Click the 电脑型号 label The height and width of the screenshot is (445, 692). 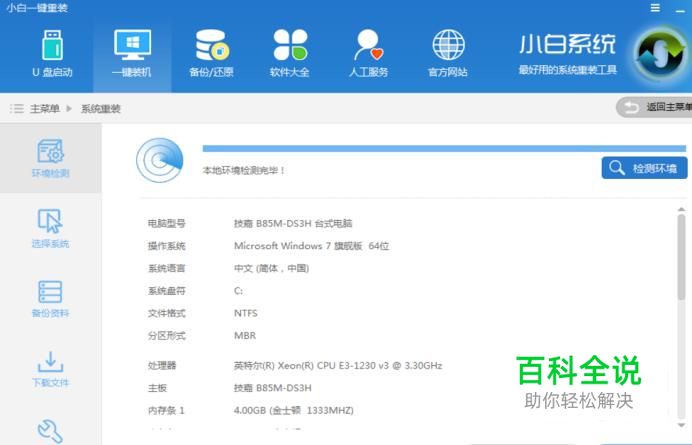pos(166,223)
